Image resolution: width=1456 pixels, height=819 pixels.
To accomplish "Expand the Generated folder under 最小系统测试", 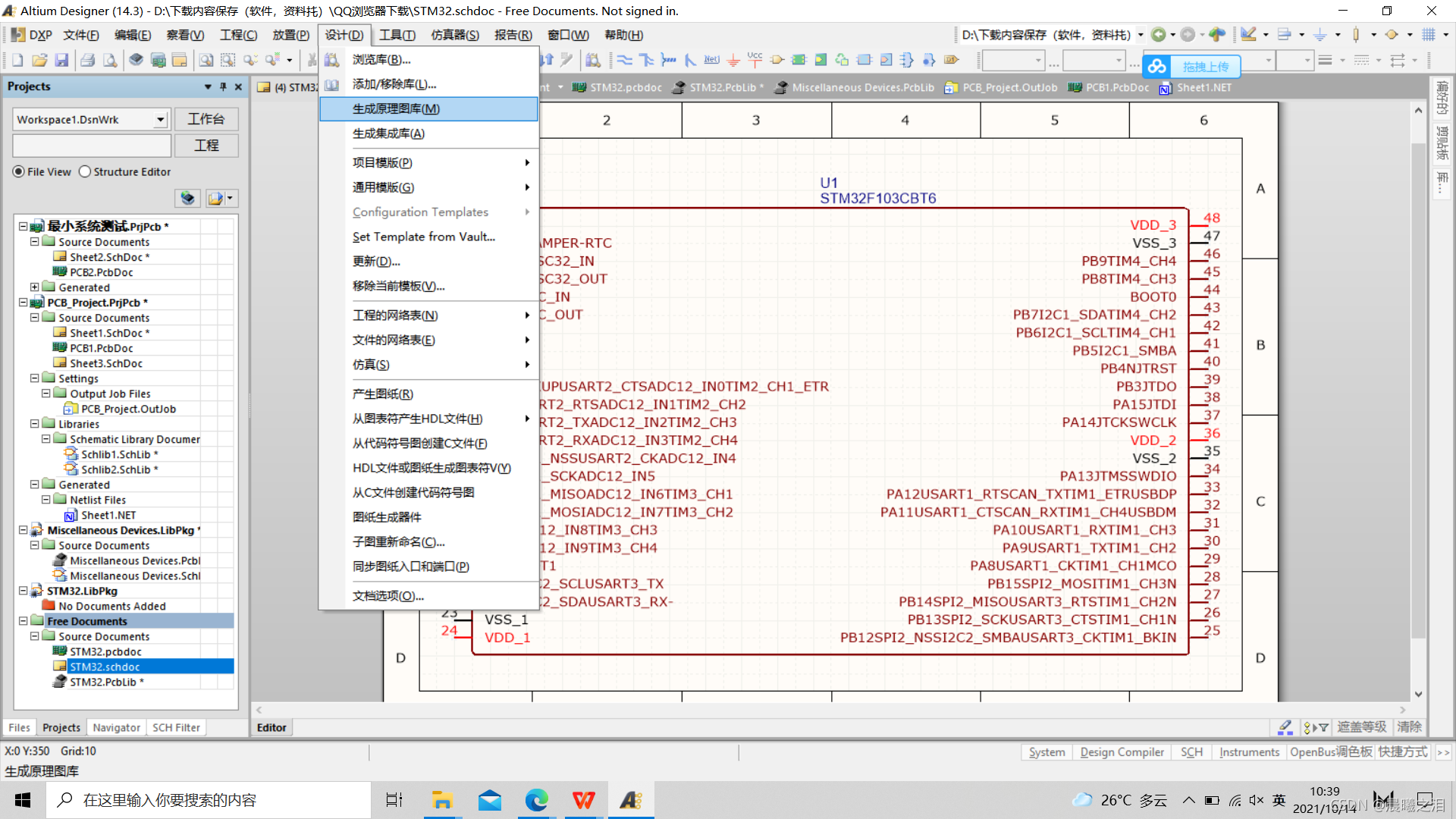I will tap(34, 287).
